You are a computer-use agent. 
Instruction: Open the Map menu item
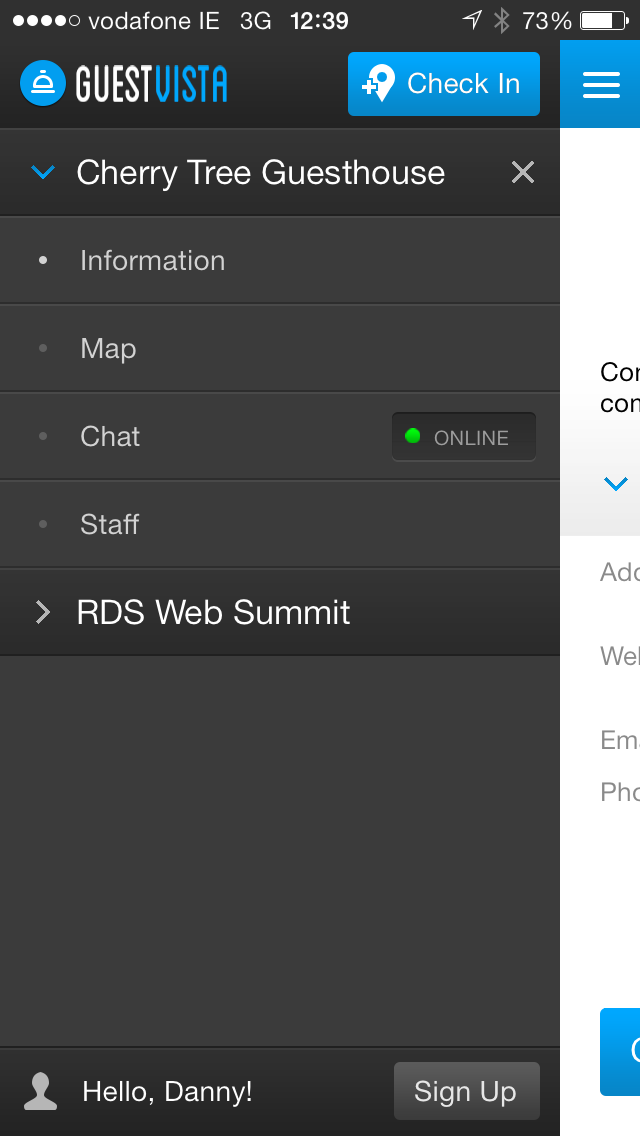280,348
